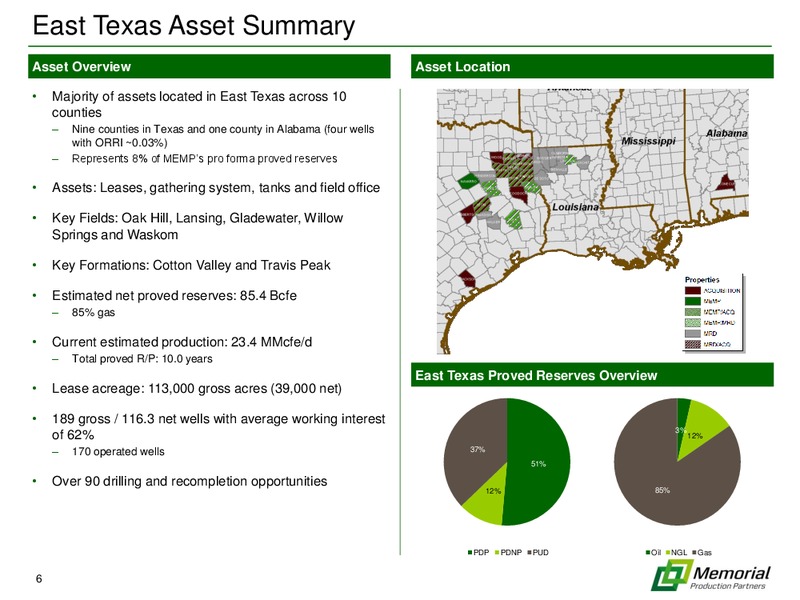Click the Memorial Production Partners logo
Image resolution: width=800 pixels, height=600 pixels.
[x=711, y=574]
